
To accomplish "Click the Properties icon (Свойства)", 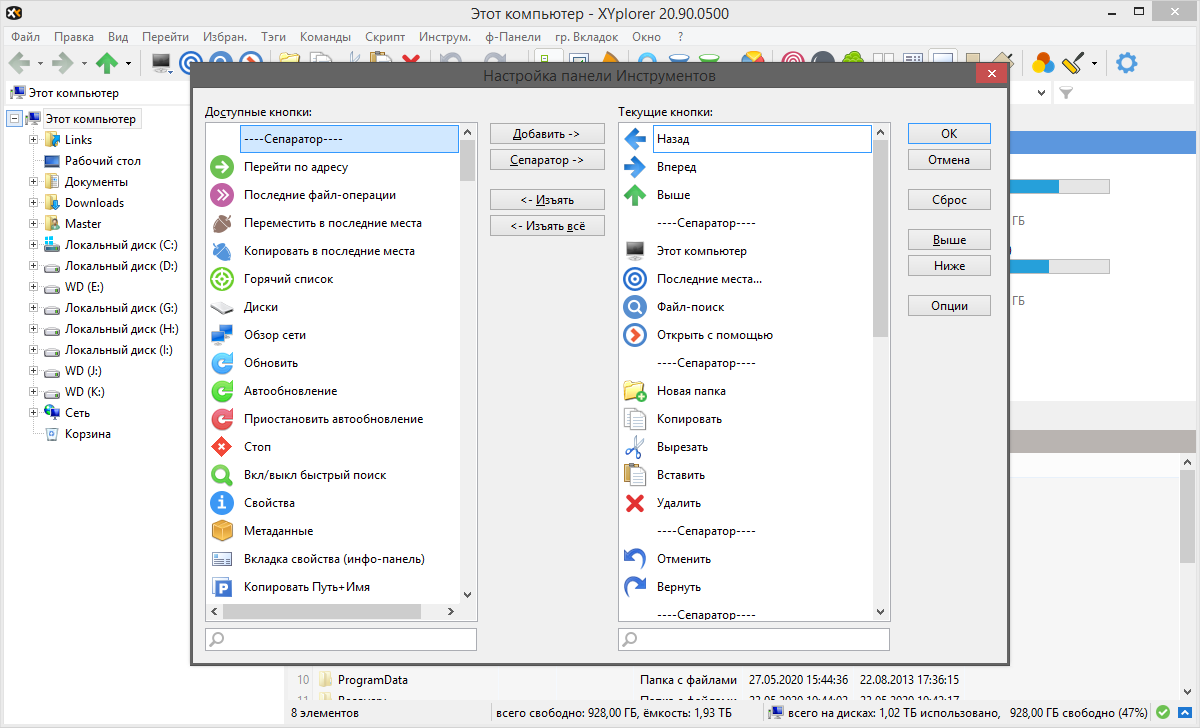I will coord(222,503).
